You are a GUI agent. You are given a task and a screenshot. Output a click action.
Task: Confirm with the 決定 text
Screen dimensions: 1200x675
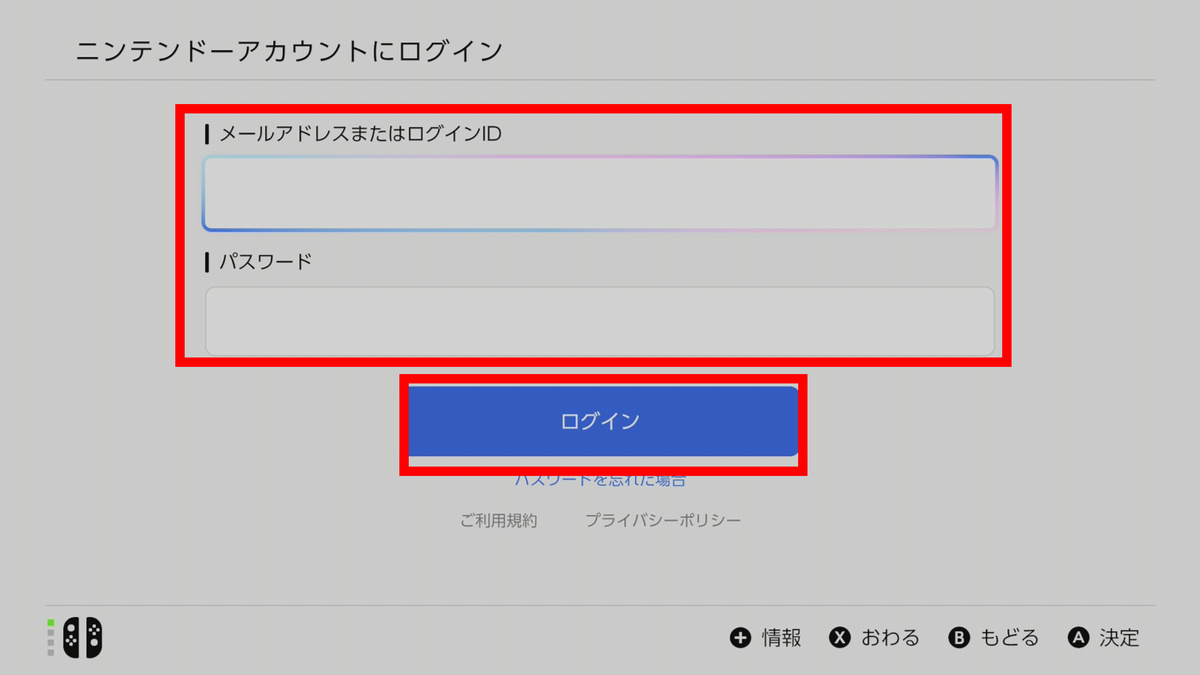[x=1119, y=638]
